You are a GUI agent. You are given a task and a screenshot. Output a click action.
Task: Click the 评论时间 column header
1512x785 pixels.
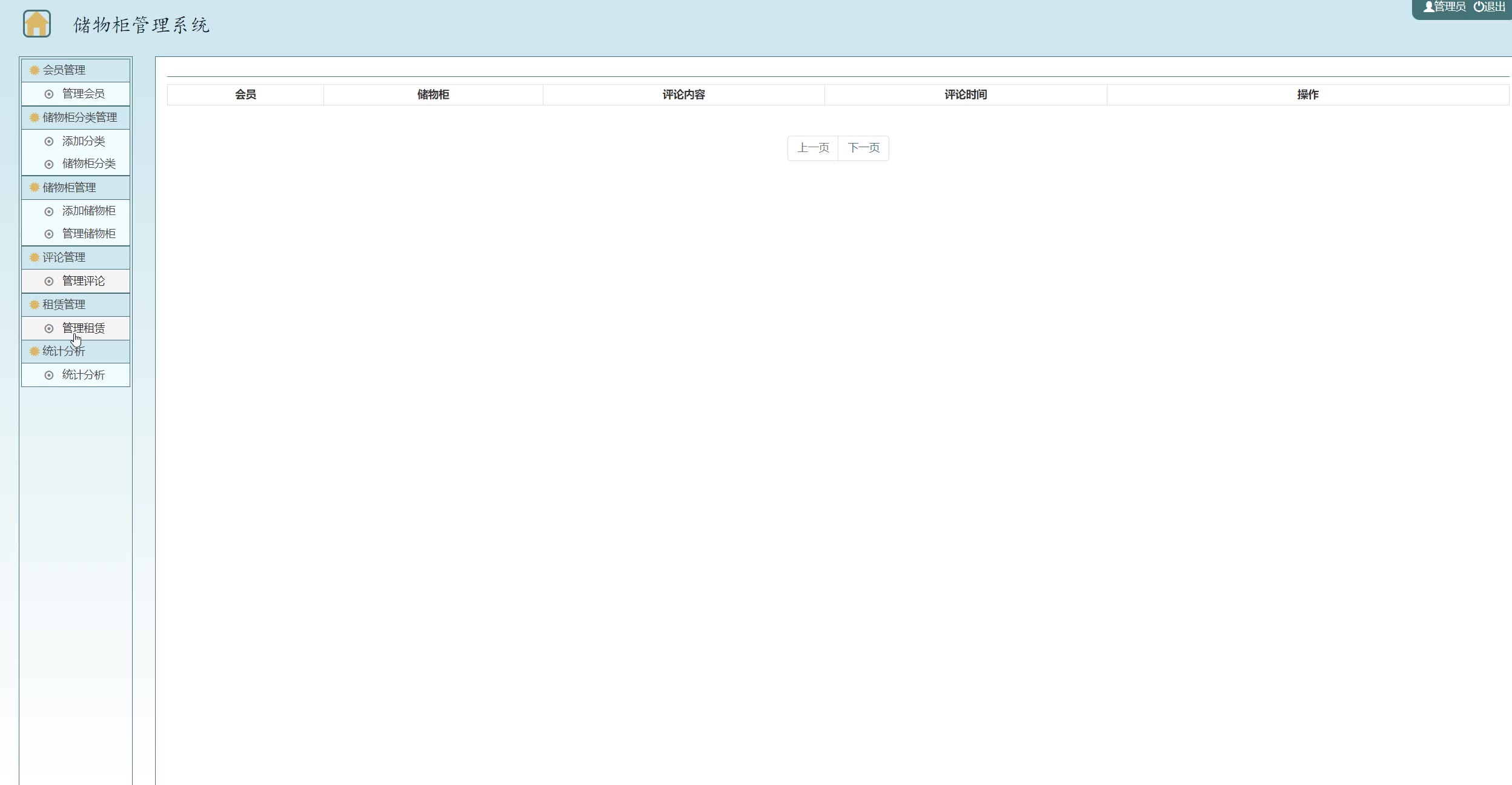pyautogui.click(x=966, y=94)
